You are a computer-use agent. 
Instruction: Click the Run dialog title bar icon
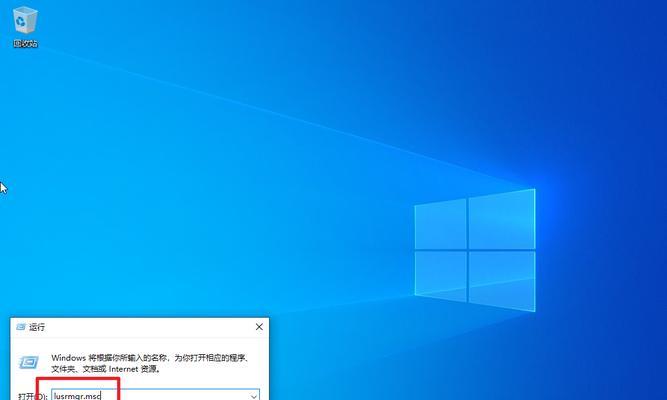pyautogui.click(x=21, y=327)
